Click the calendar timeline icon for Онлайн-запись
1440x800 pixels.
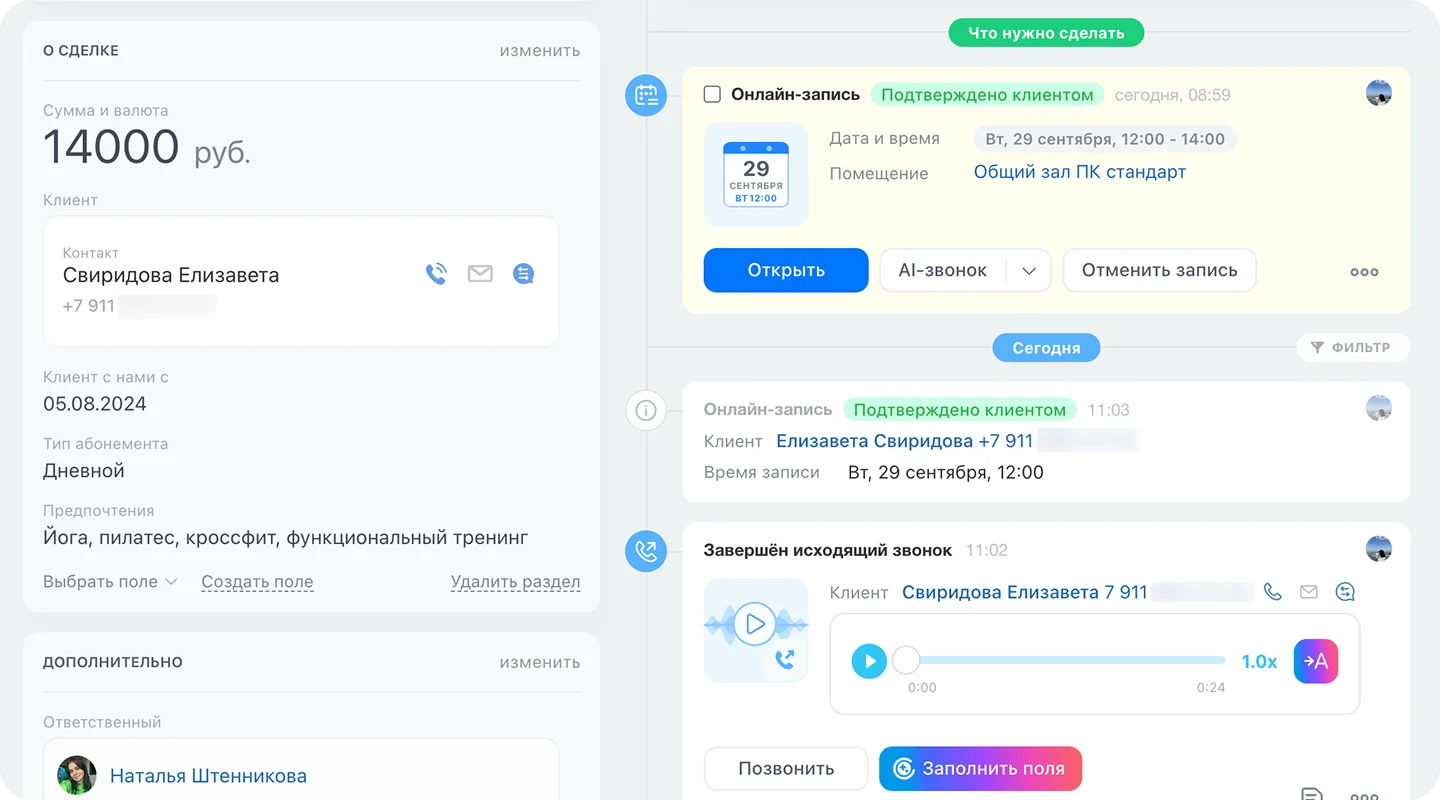(x=646, y=96)
